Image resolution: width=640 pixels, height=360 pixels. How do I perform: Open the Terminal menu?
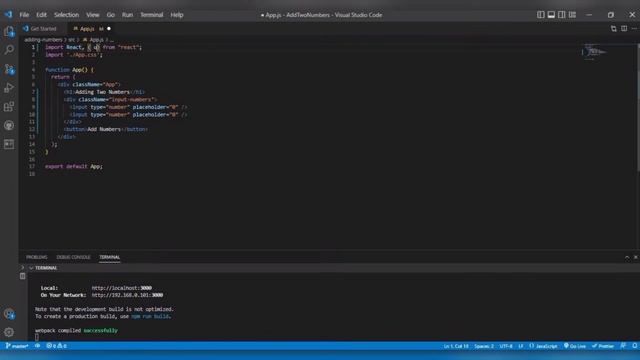pyautogui.click(x=151, y=15)
